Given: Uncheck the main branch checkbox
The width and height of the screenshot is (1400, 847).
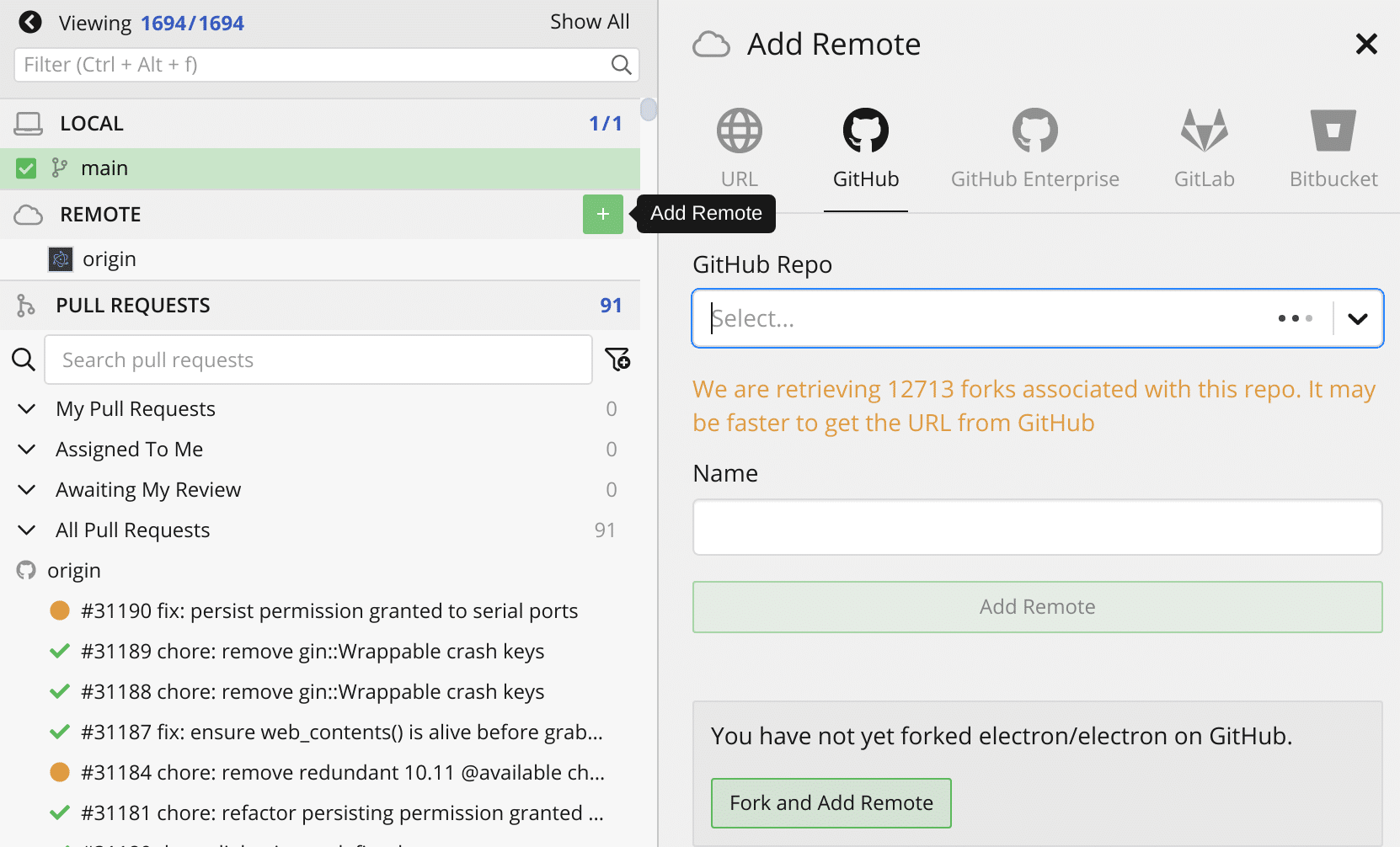Looking at the screenshot, I should click(26, 168).
